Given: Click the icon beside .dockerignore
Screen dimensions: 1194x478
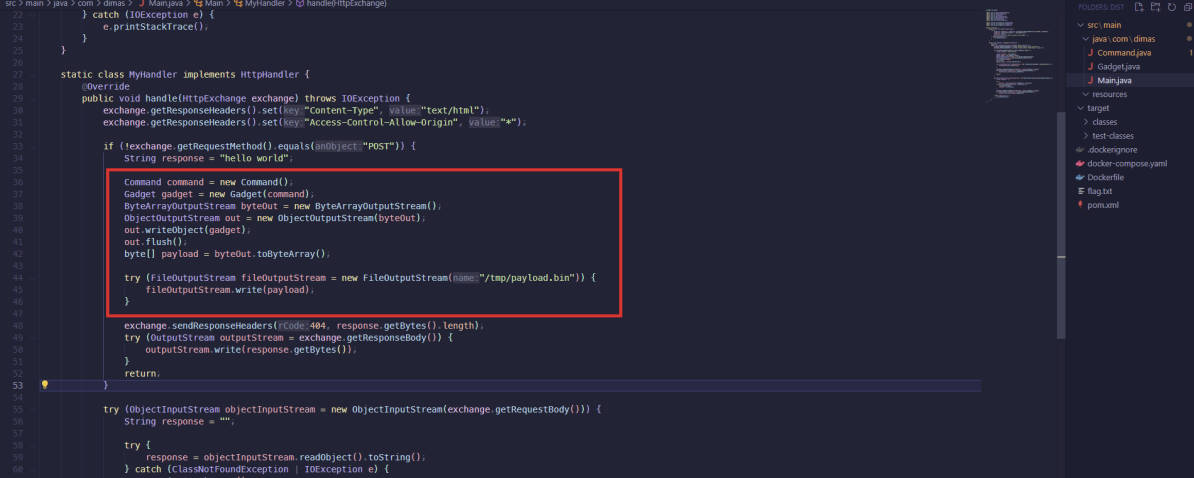Looking at the screenshot, I should pos(1080,150).
